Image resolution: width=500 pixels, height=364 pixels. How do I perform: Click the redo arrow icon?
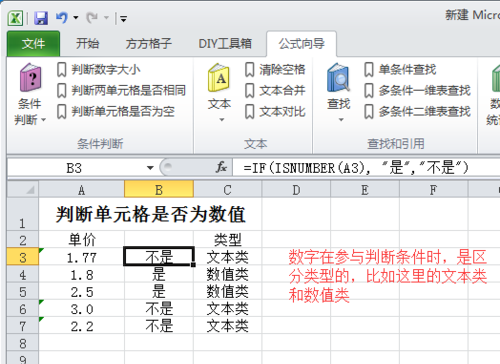click(x=92, y=18)
